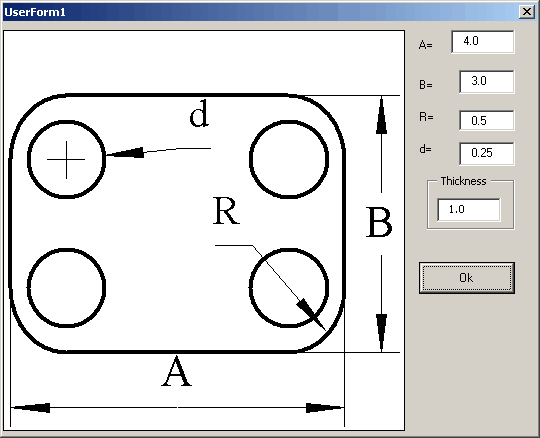Click the crosshair in the top-left hole
540x438 pixels.
pos(66,159)
